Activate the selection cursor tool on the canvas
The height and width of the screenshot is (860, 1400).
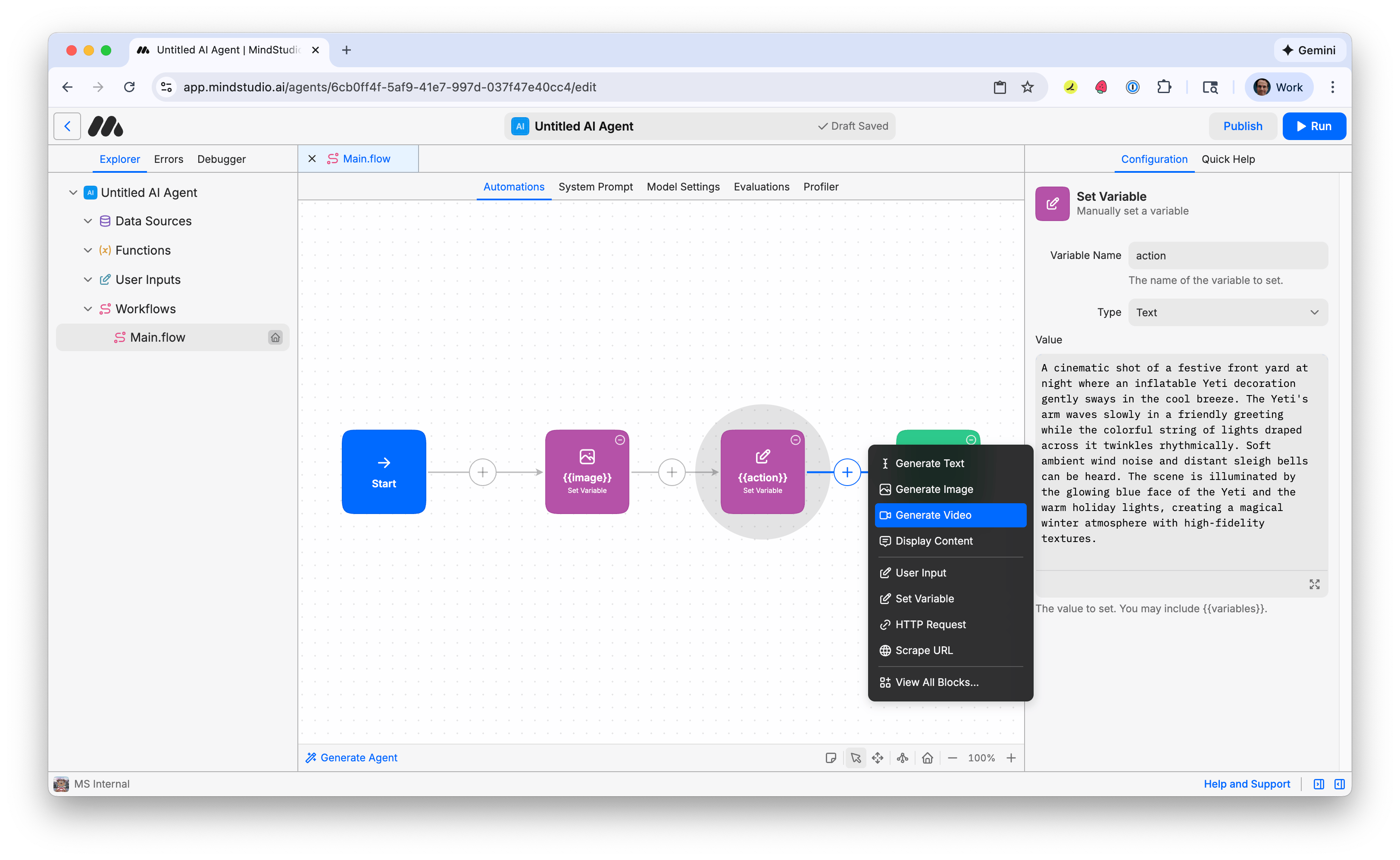point(856,757)
